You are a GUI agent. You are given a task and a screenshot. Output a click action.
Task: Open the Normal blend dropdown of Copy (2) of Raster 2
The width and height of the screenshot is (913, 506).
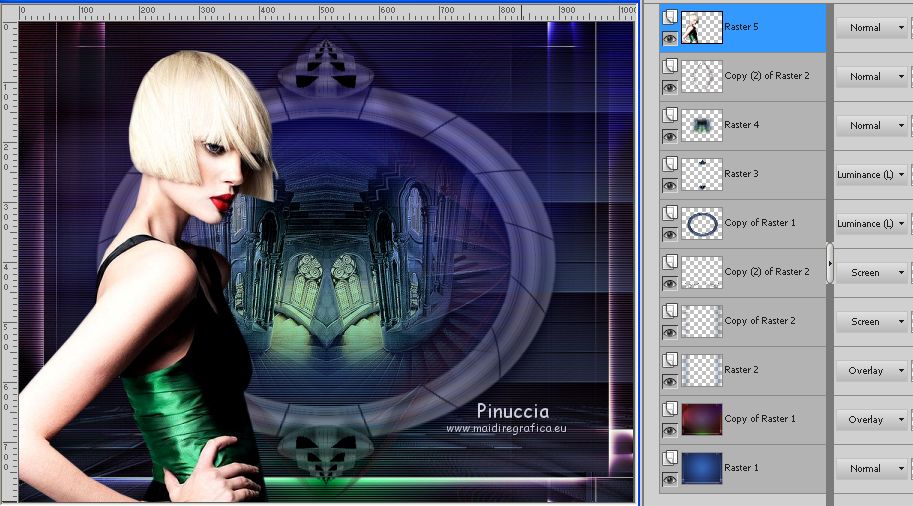pyautogui.click(x=873, y=76)
